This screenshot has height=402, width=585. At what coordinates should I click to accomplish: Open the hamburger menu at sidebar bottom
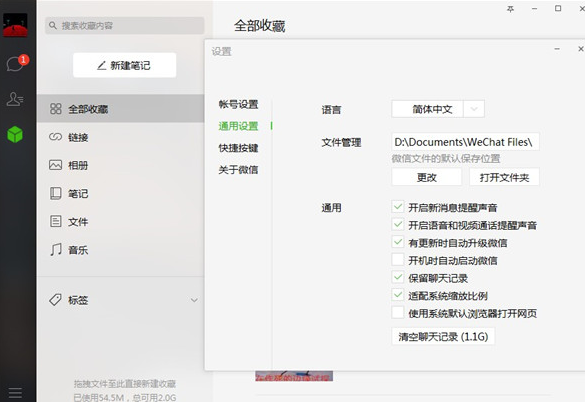15,393
